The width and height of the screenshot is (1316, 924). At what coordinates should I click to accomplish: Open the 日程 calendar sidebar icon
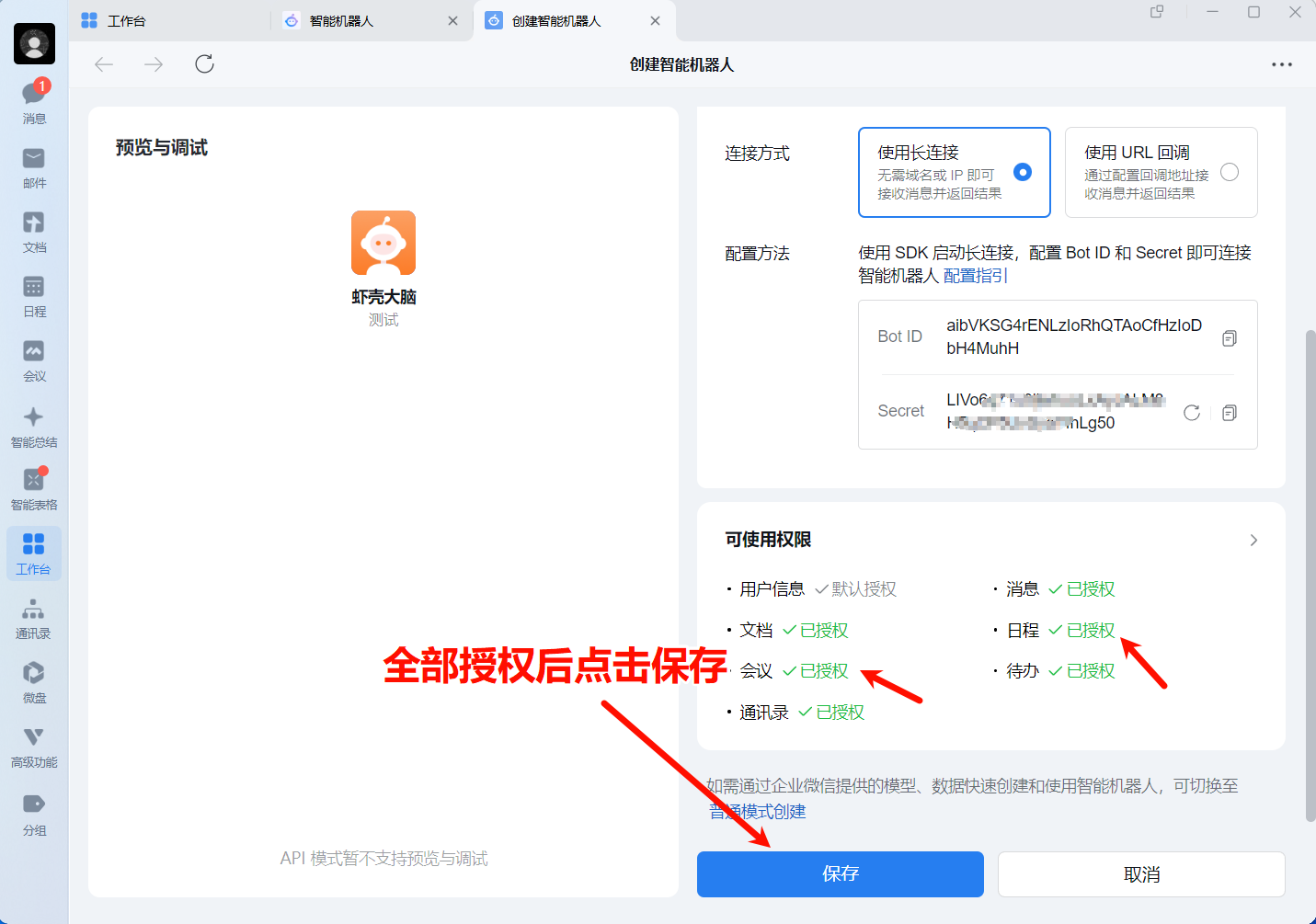pos(34,296)
